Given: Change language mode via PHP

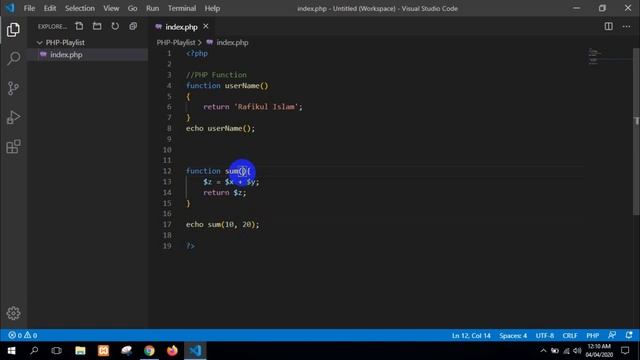Looking at the screenshot, I should 592,336.
